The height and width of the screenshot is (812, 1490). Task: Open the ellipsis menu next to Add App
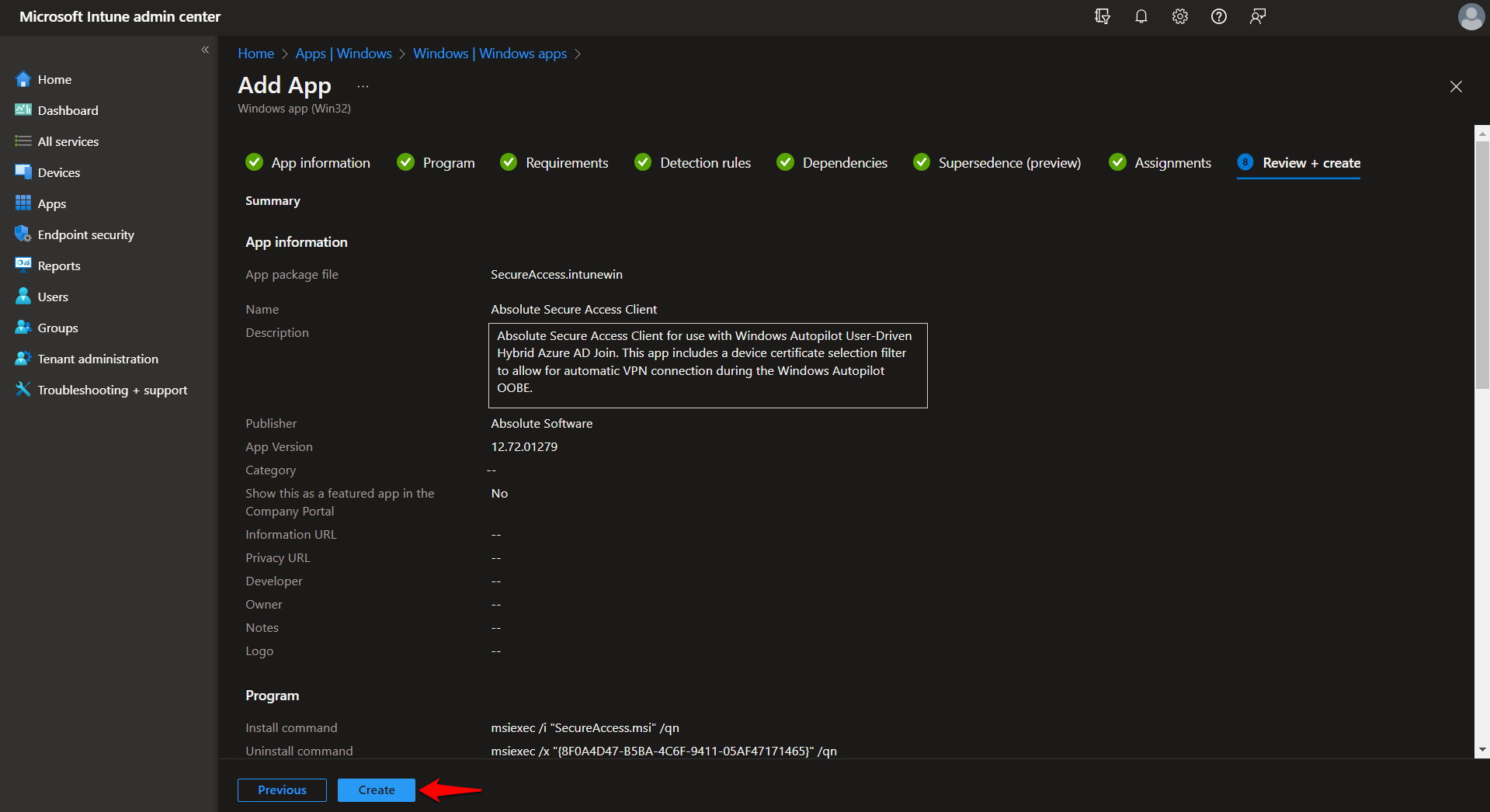click(362, 85)
